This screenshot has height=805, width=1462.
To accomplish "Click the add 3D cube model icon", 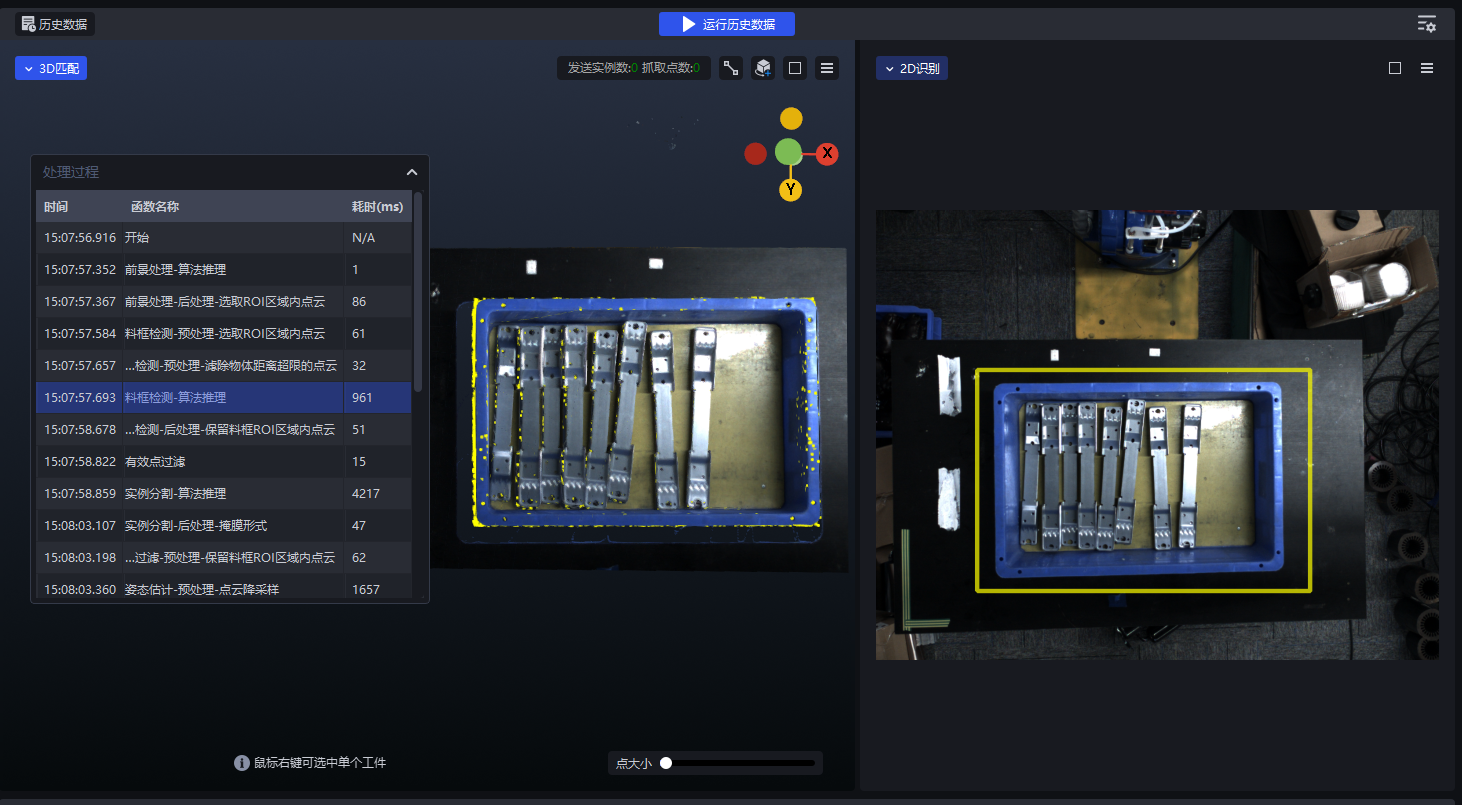I will (x=763, y=68).
